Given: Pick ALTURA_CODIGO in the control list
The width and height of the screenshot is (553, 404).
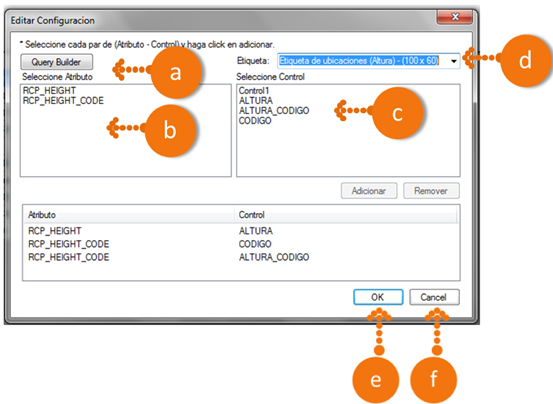Looking at the screenshot, I should pos(274,111).
